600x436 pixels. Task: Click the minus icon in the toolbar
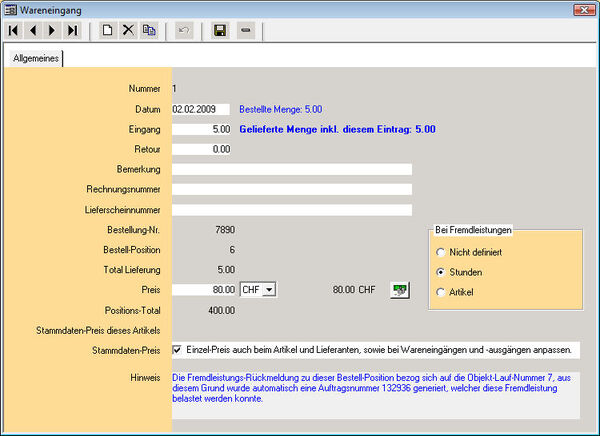pyautogui.click(x=246, y=31)
